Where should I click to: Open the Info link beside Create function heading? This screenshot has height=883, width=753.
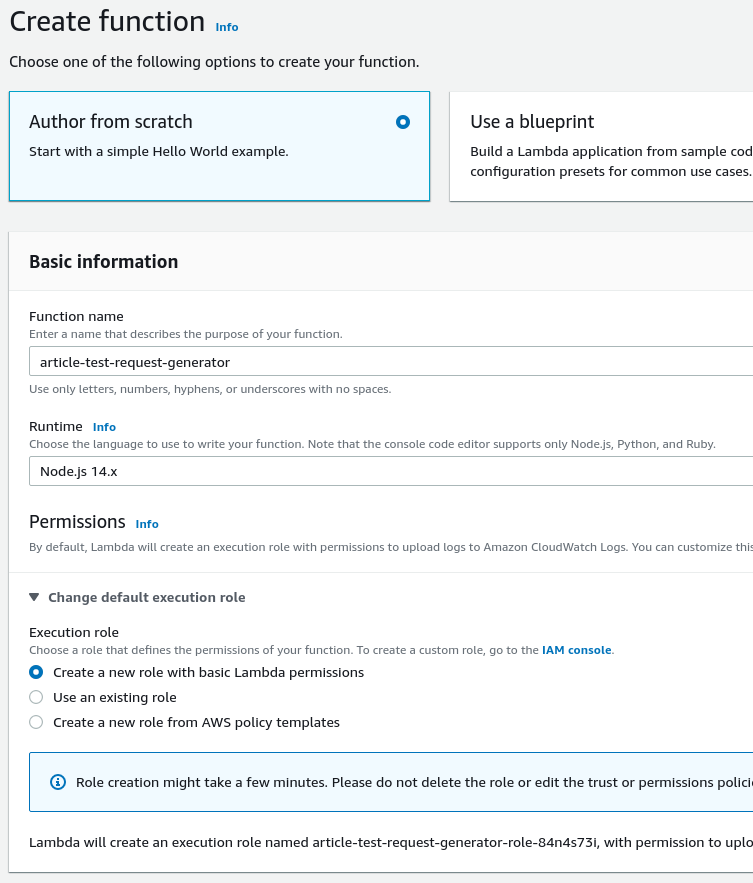tap(227, 27)
